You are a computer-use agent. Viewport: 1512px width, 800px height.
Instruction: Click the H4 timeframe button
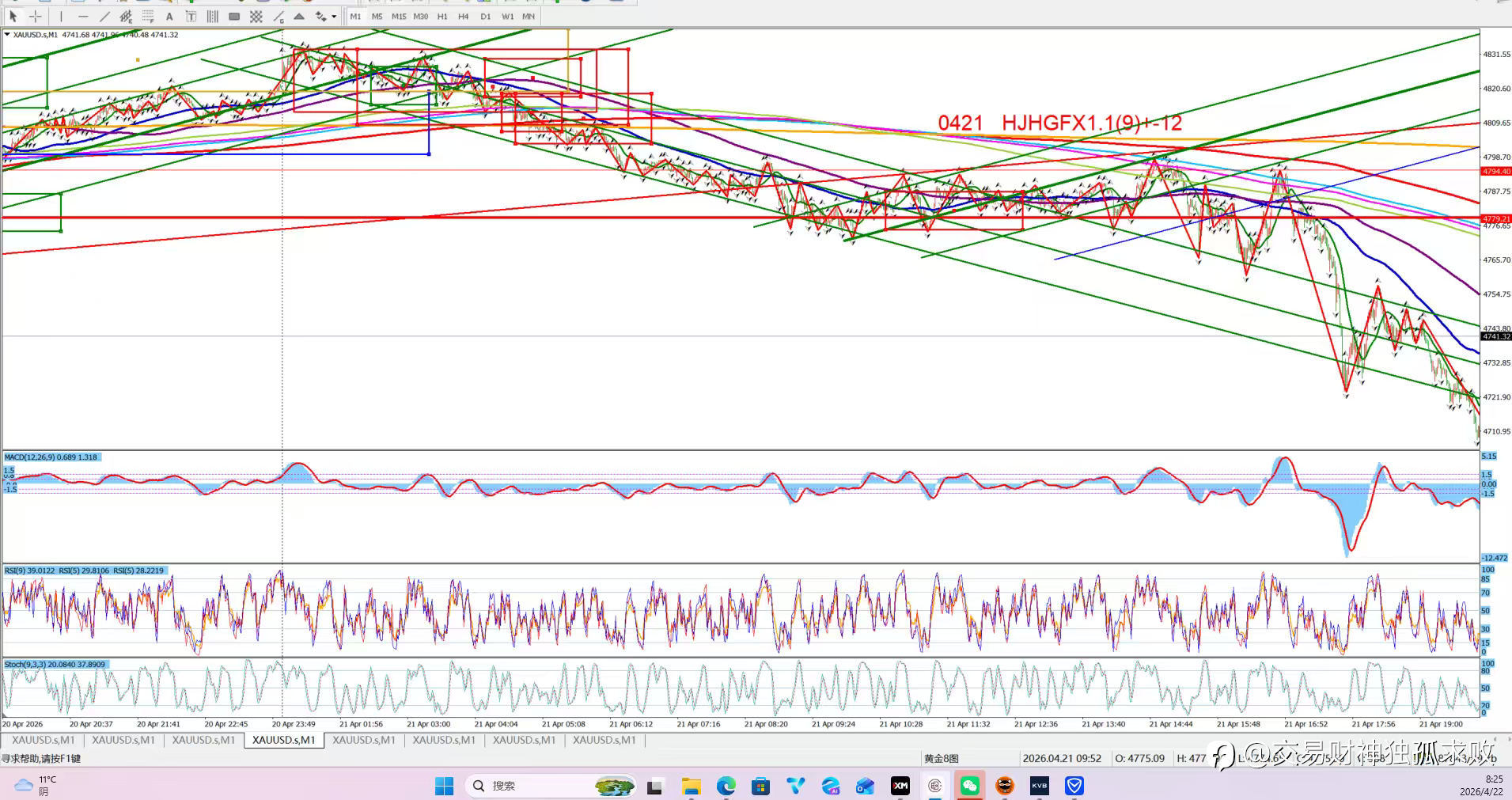(464, 17)
